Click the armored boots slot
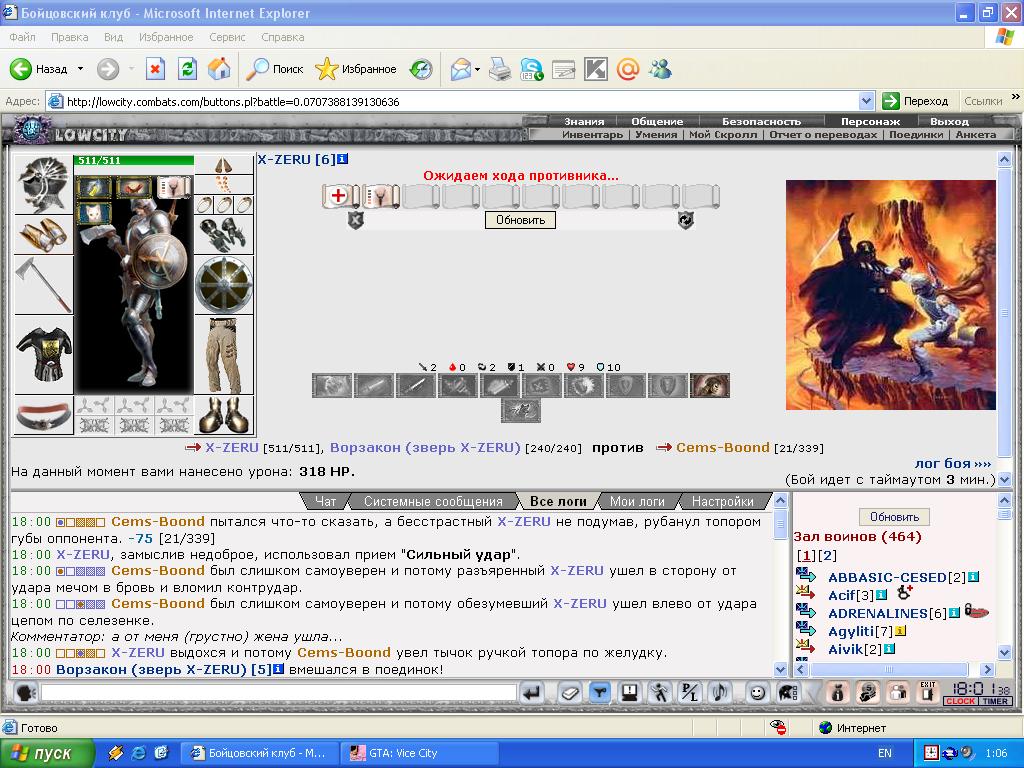Screen dimensions: 1024x768 [x=224, y=416]
